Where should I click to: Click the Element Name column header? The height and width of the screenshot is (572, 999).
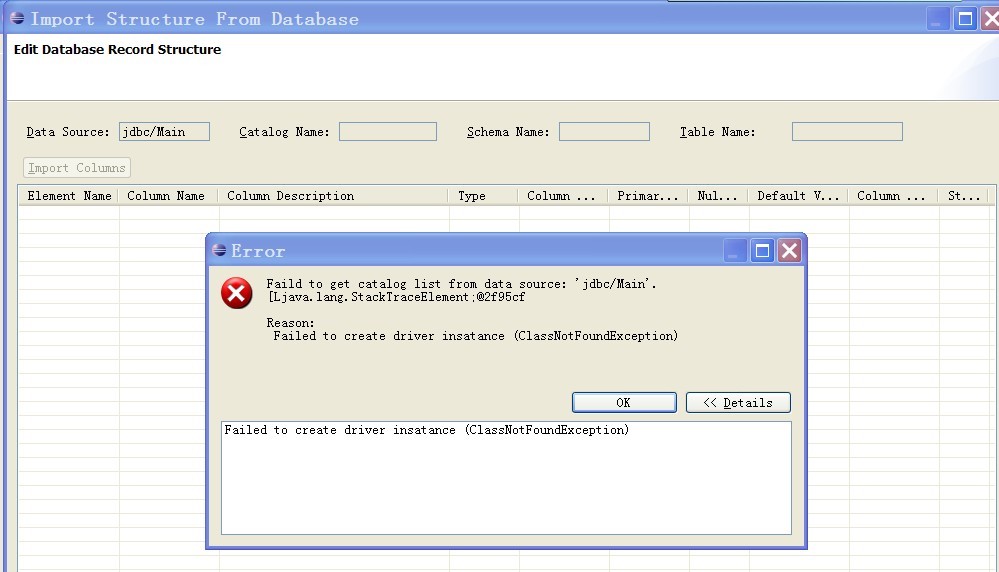pyautogui.click(x=69, y=196)
